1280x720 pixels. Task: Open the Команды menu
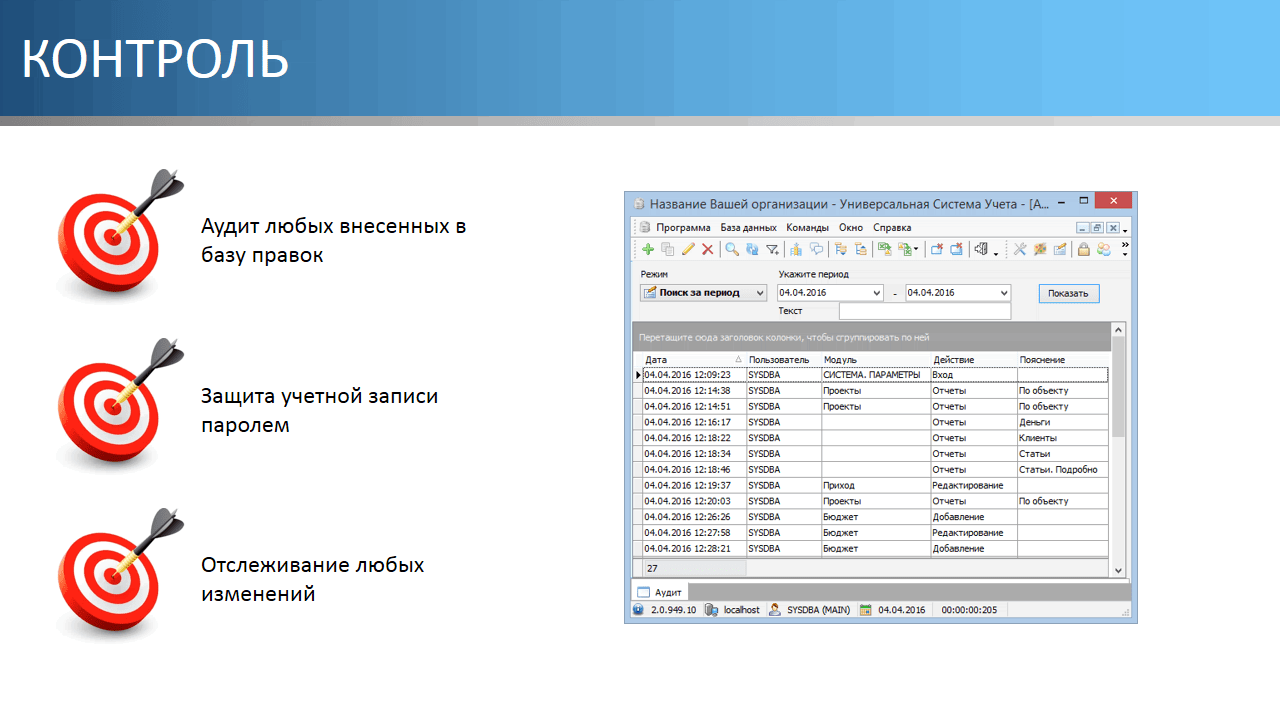(x=807, y=227)
